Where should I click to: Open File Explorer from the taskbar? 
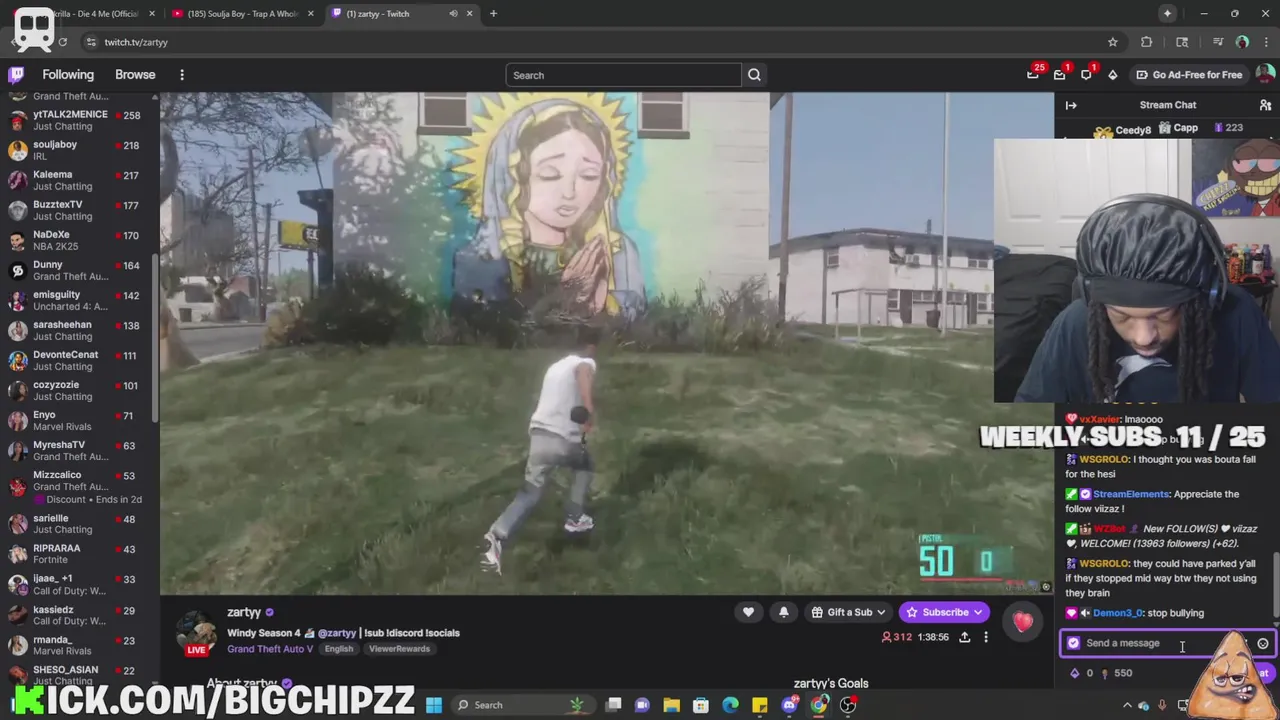(671, 705)
